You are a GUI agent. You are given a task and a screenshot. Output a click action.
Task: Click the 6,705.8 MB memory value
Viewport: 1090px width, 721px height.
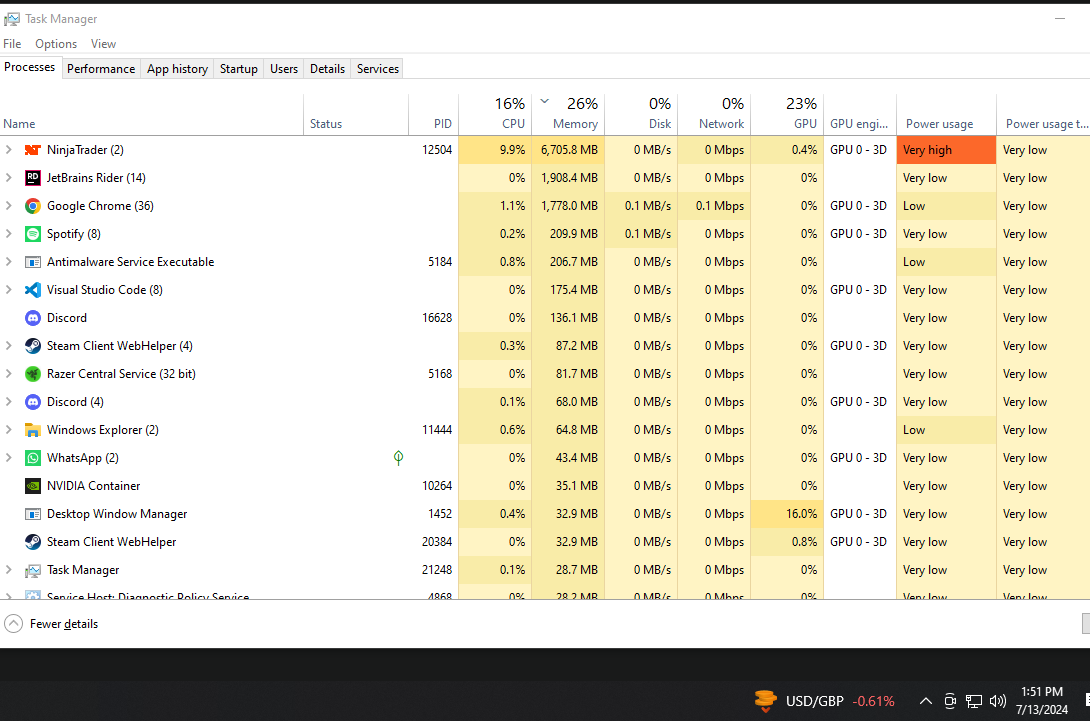click(569, 150)
